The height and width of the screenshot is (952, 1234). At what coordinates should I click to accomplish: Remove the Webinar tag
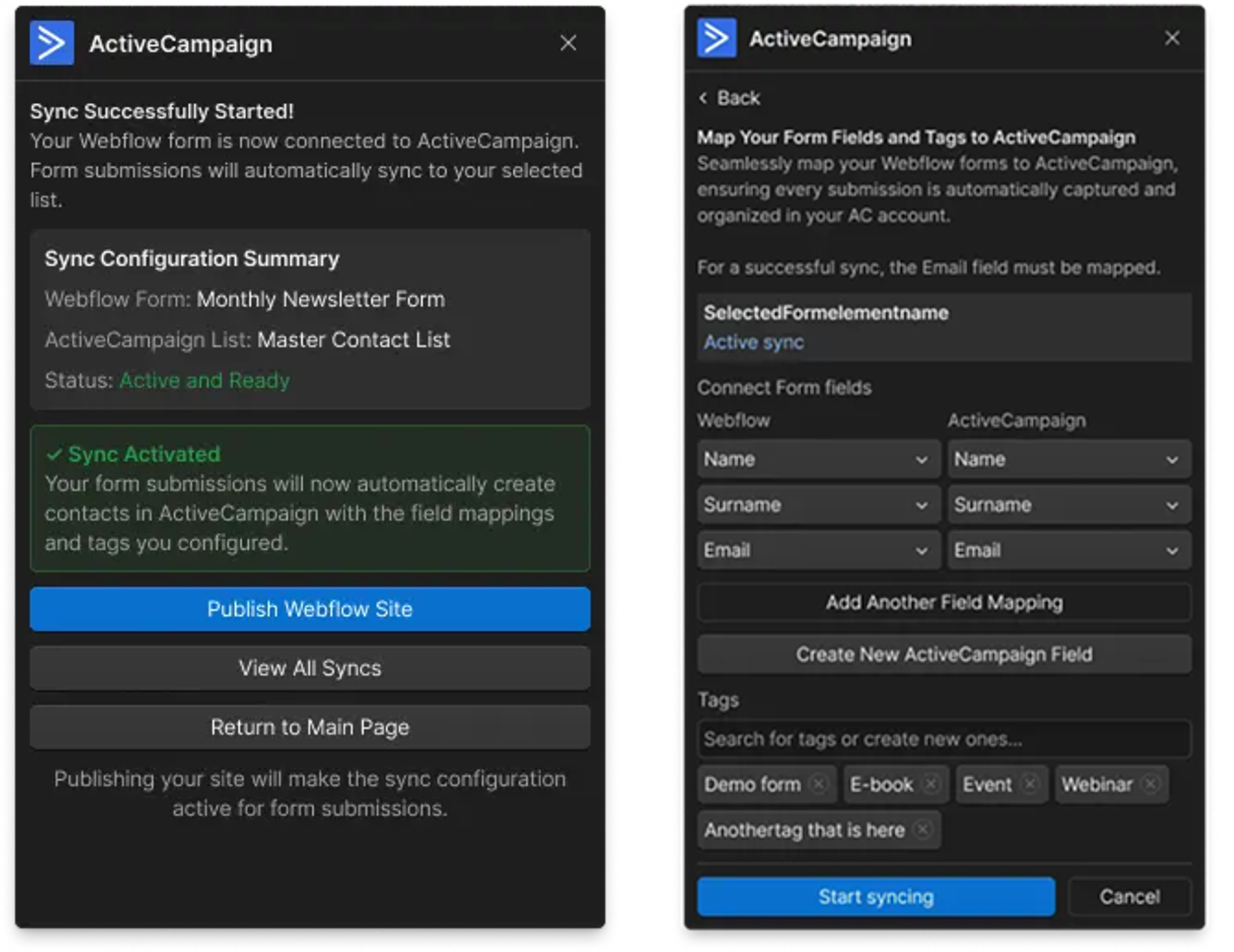(x=1150, y=784)
